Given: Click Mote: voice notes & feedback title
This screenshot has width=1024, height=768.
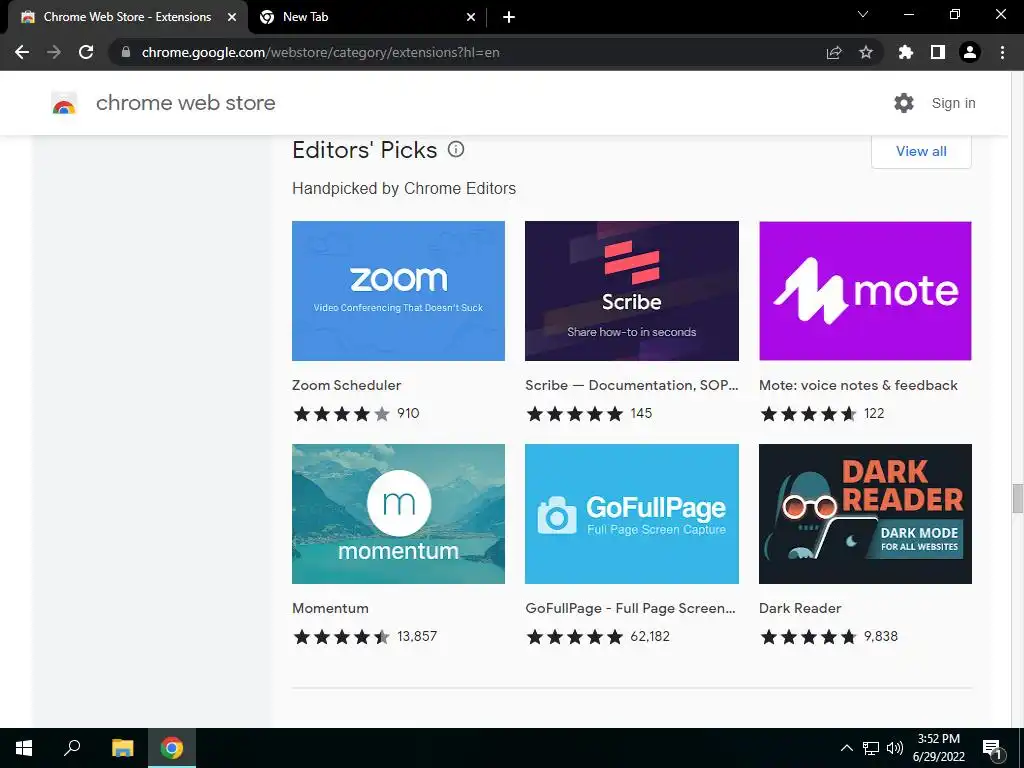Looking at the screenshot, I should coord(858,385).
